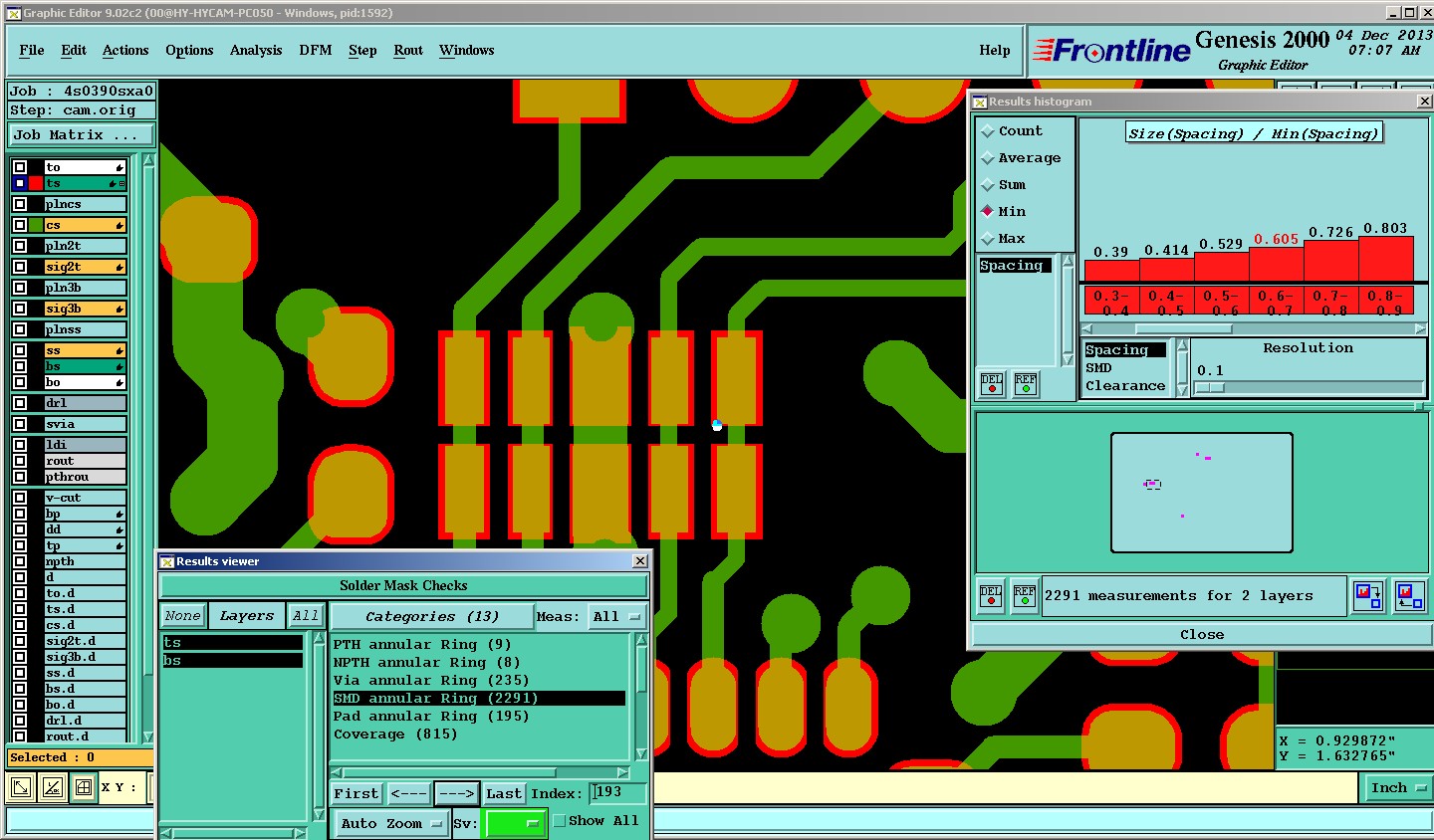Select the Min radio option
The image size is (1434, 840).
point(988,211)
